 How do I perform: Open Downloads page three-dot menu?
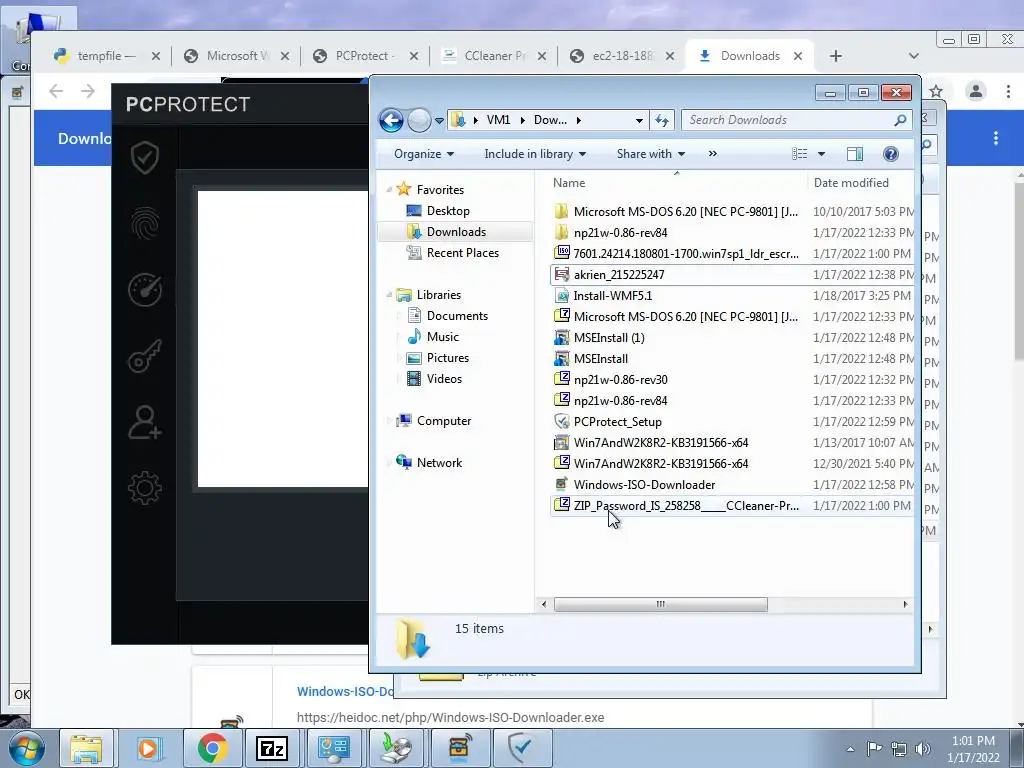pos(996,138)
